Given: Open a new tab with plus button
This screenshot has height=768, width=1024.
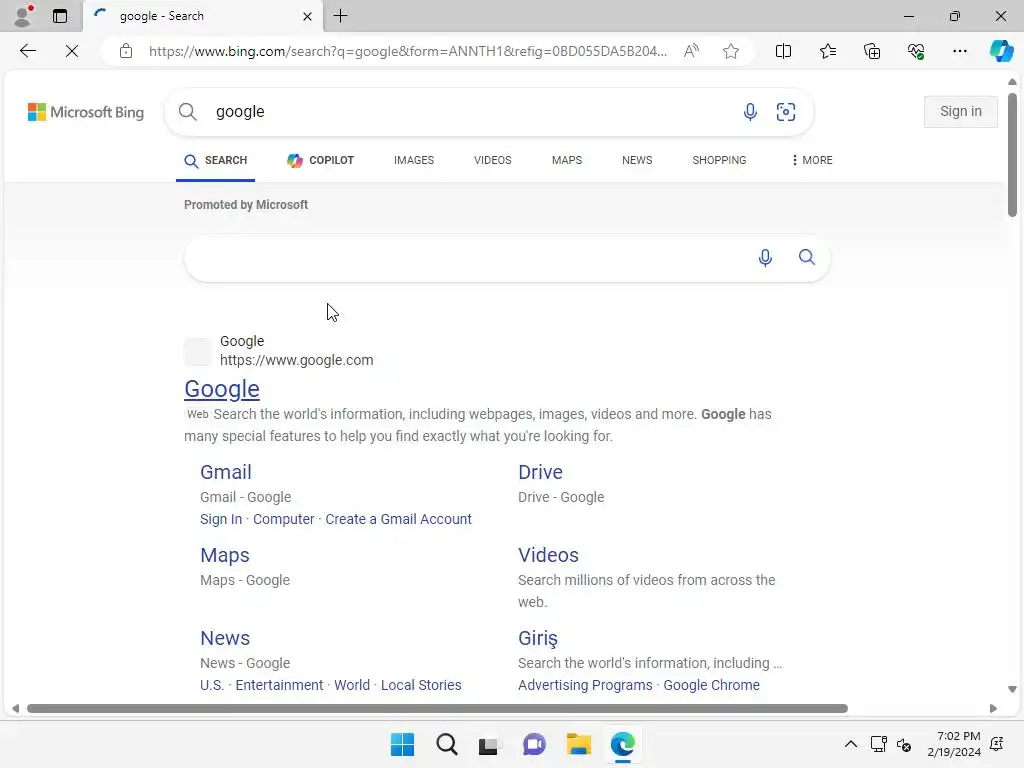Looking at the screenshot, I should click(x=341, y=16).
